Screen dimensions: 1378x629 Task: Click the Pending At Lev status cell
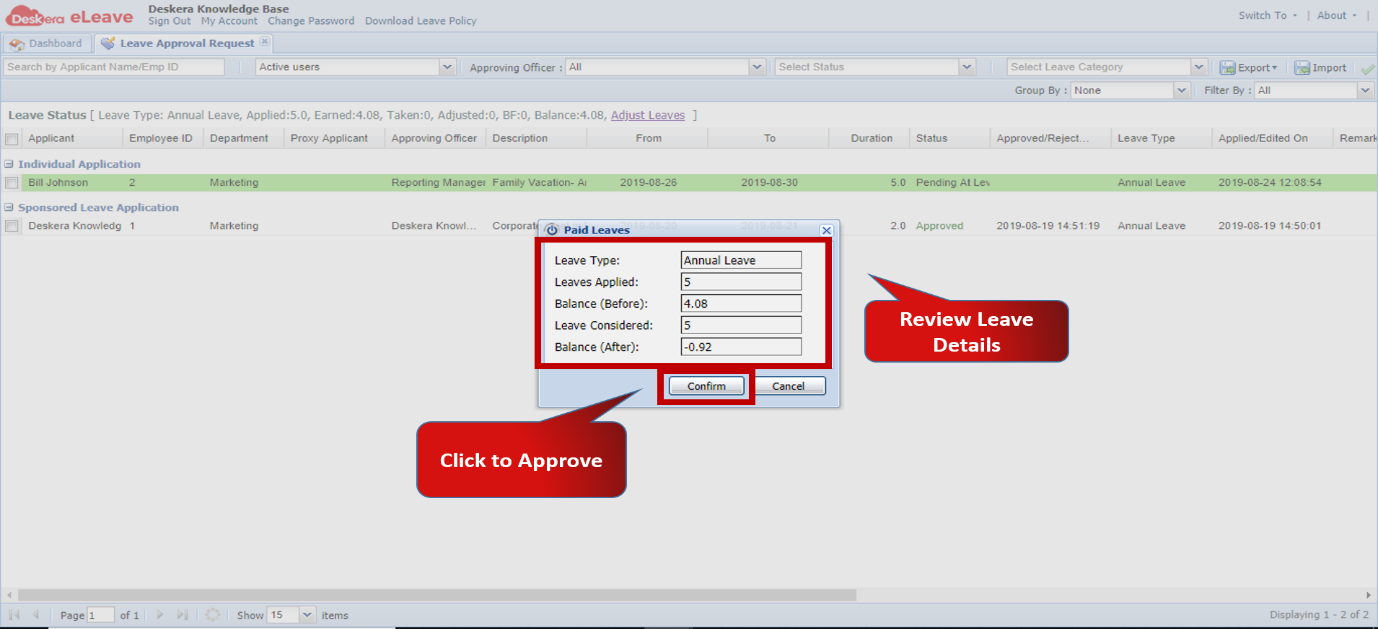coord(951,183)
